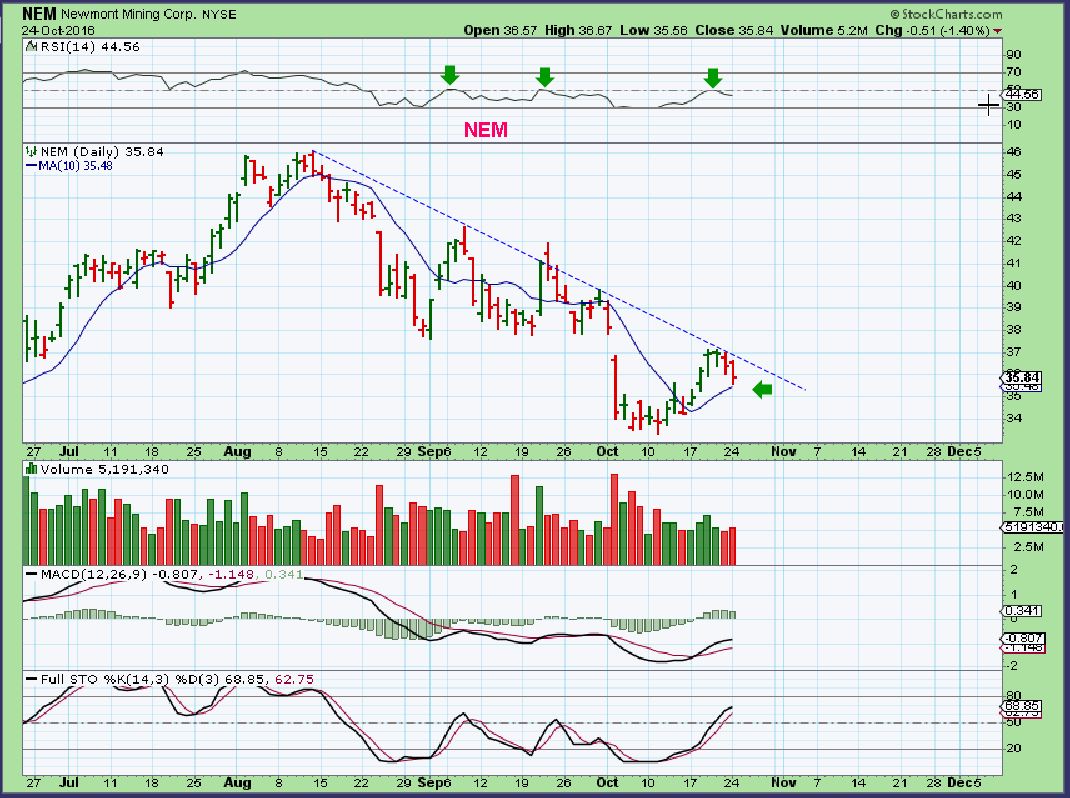Click the Full STO black line legend marker
This screenshot has height=798, width=1070.
tap(31, 679)
